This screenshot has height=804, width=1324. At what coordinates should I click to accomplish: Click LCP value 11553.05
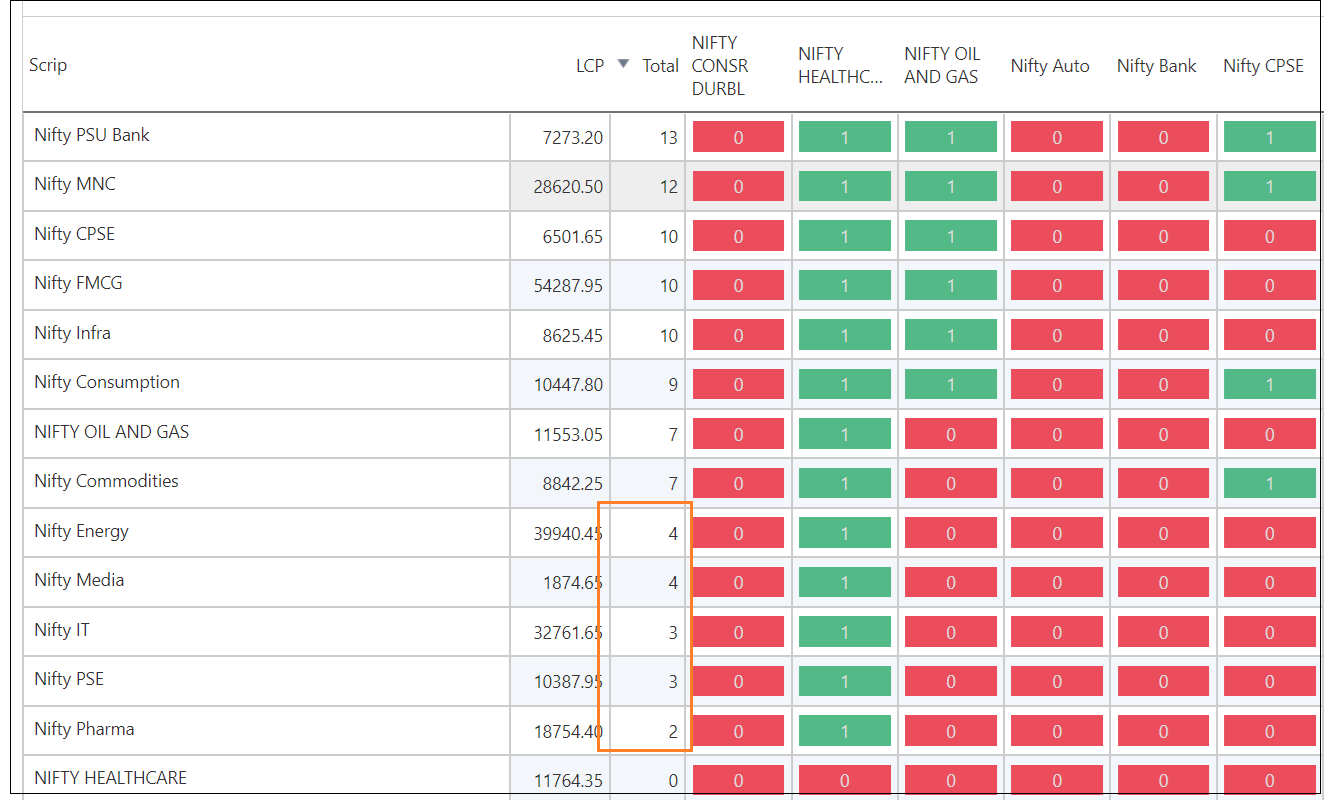click(x=568, y=435)
